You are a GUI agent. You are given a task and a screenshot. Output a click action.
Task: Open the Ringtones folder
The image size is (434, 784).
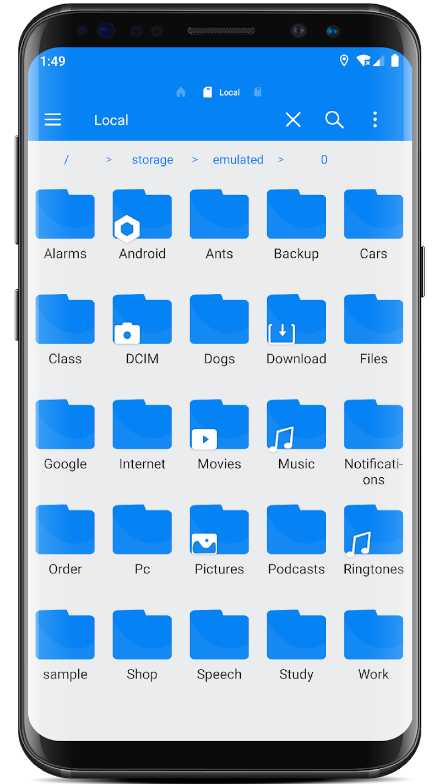tap(373, 540)
